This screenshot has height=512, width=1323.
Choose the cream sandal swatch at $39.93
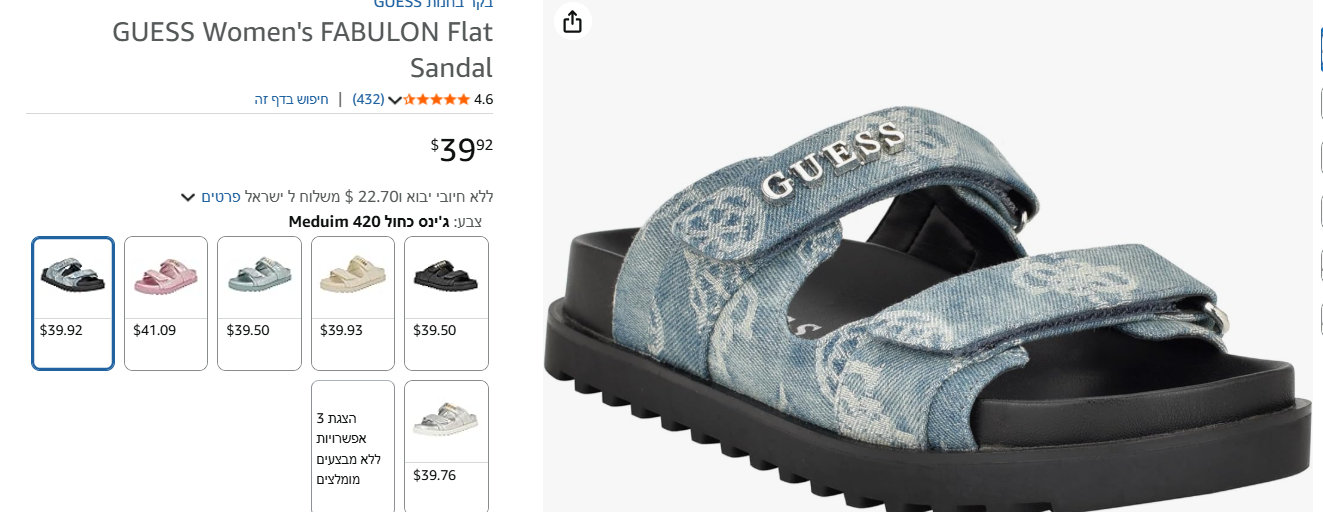tap(353, 303)
